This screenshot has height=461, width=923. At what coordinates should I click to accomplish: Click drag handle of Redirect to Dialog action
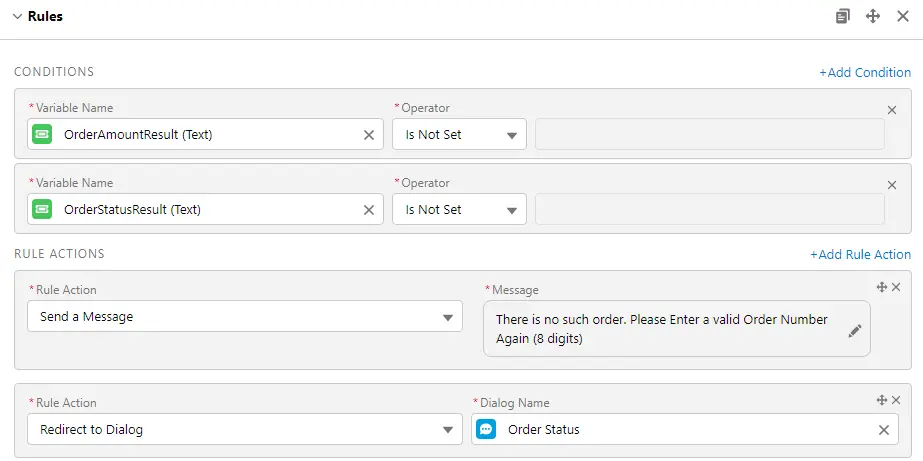(x=881, y=400)
